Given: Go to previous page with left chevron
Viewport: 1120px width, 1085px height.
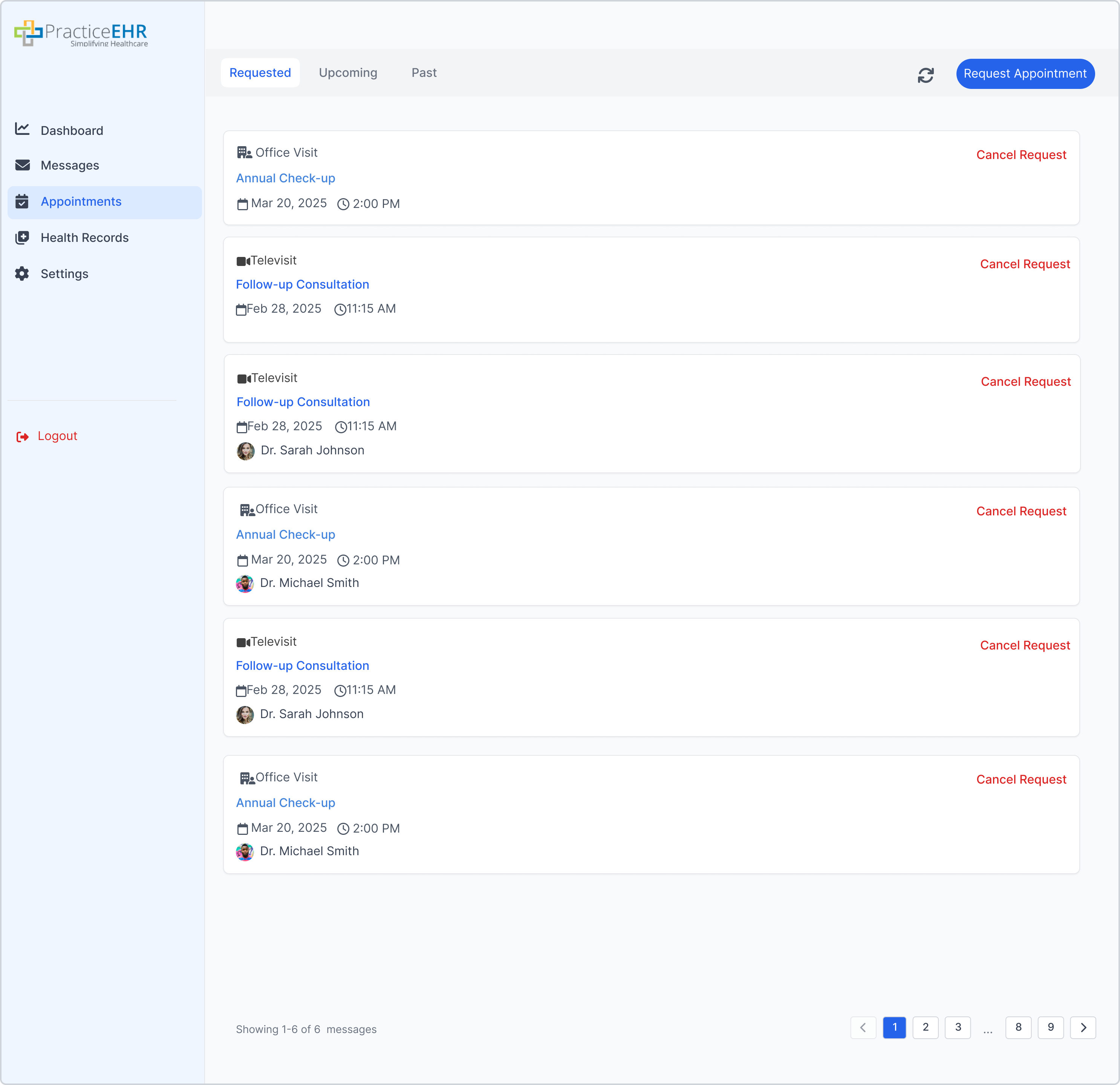Looking at the screenshot, I should point(863,1027).
